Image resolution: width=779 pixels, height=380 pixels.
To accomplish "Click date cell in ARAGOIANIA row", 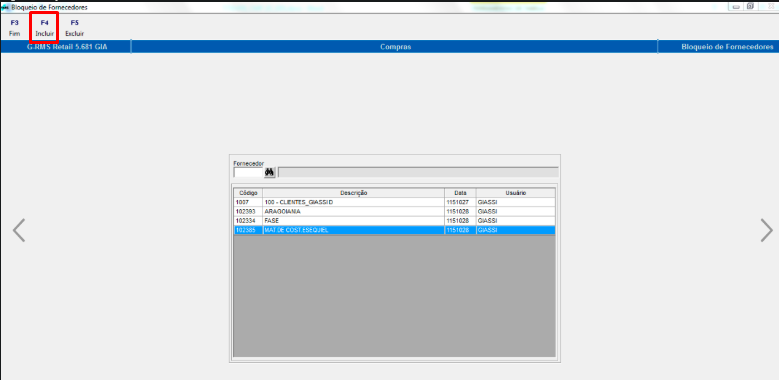I will [x=460, y=212].
